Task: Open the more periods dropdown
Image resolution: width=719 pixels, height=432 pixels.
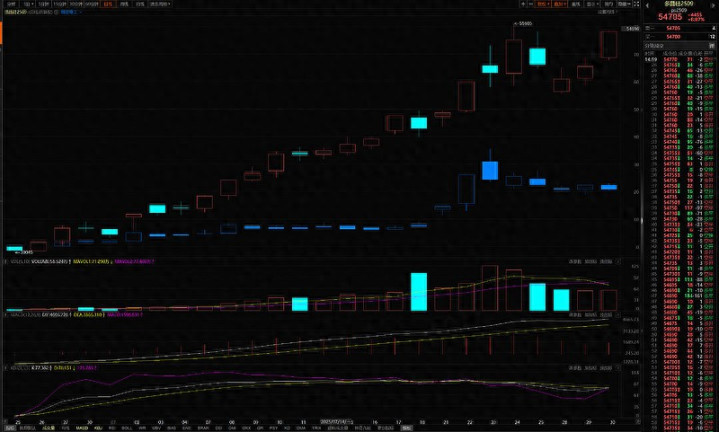Action: pos(160,4)
